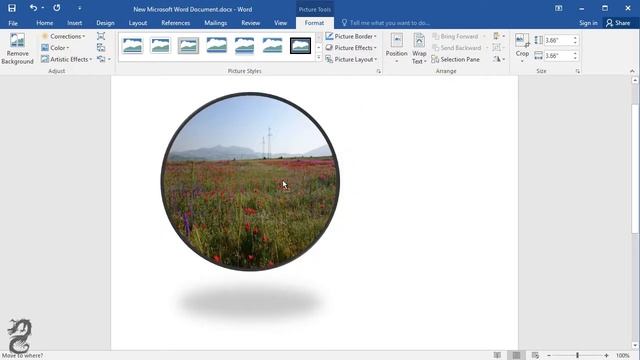Click the Change Picture icon
Image resolution: width=640 pixels, height=360 pixels.
click(x=101, y=48)
